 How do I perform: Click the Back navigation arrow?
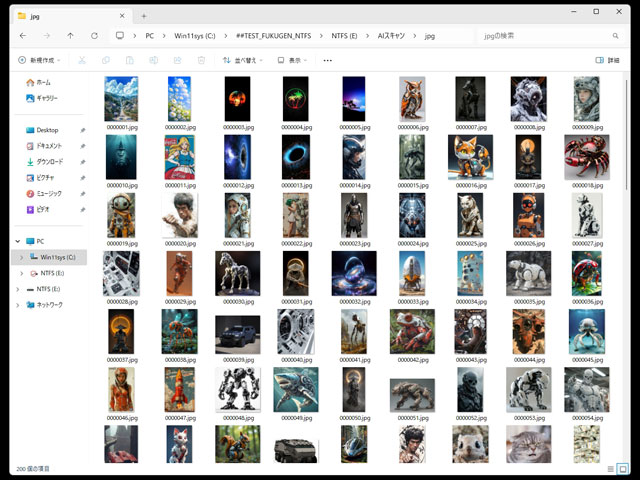click(22, 35)
